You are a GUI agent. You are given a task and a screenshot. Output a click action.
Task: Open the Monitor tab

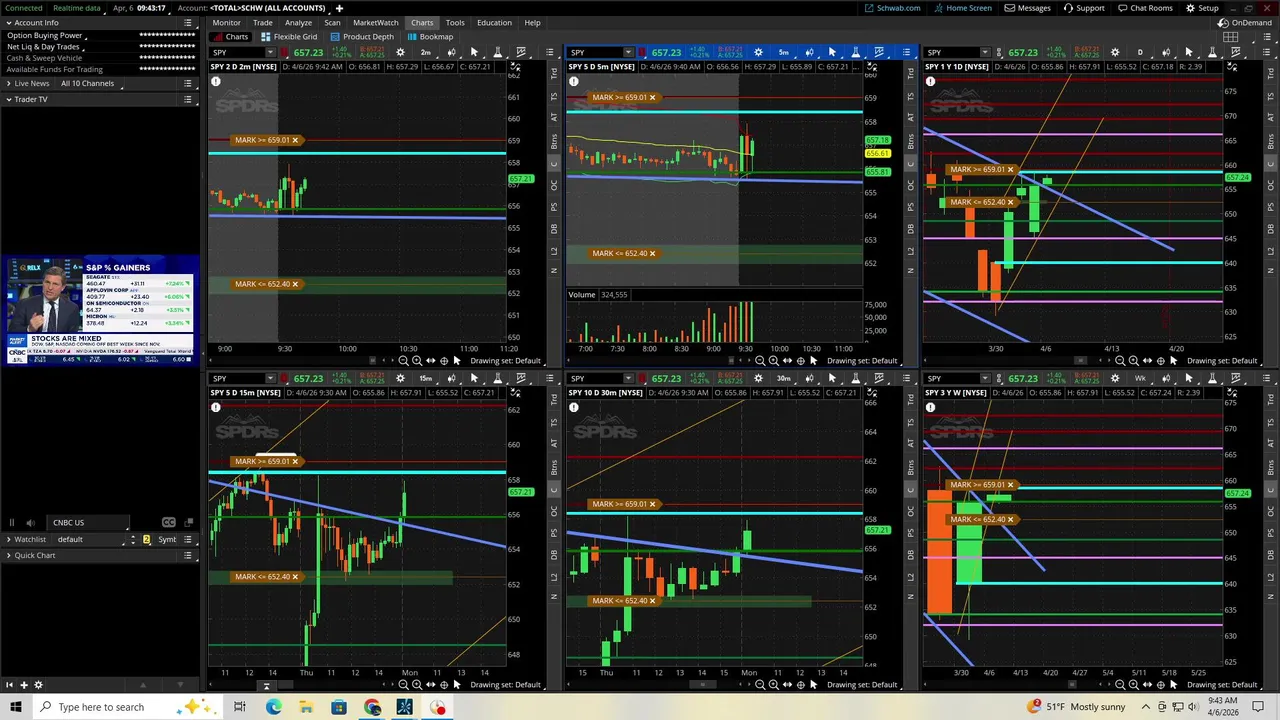(226, 22)
